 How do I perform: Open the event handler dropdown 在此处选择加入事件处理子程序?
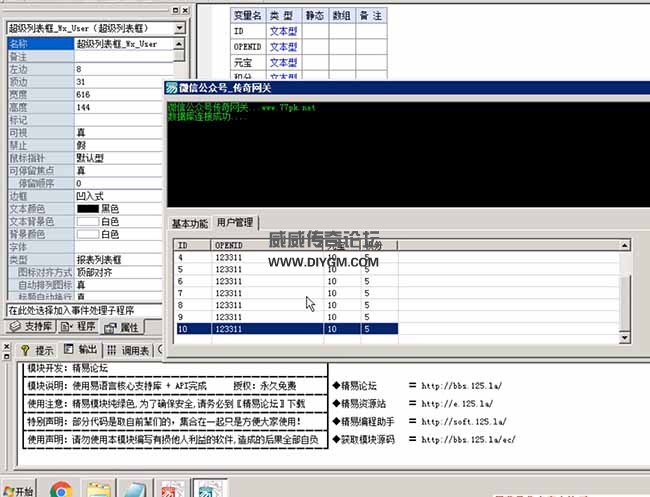pos(85,310)
